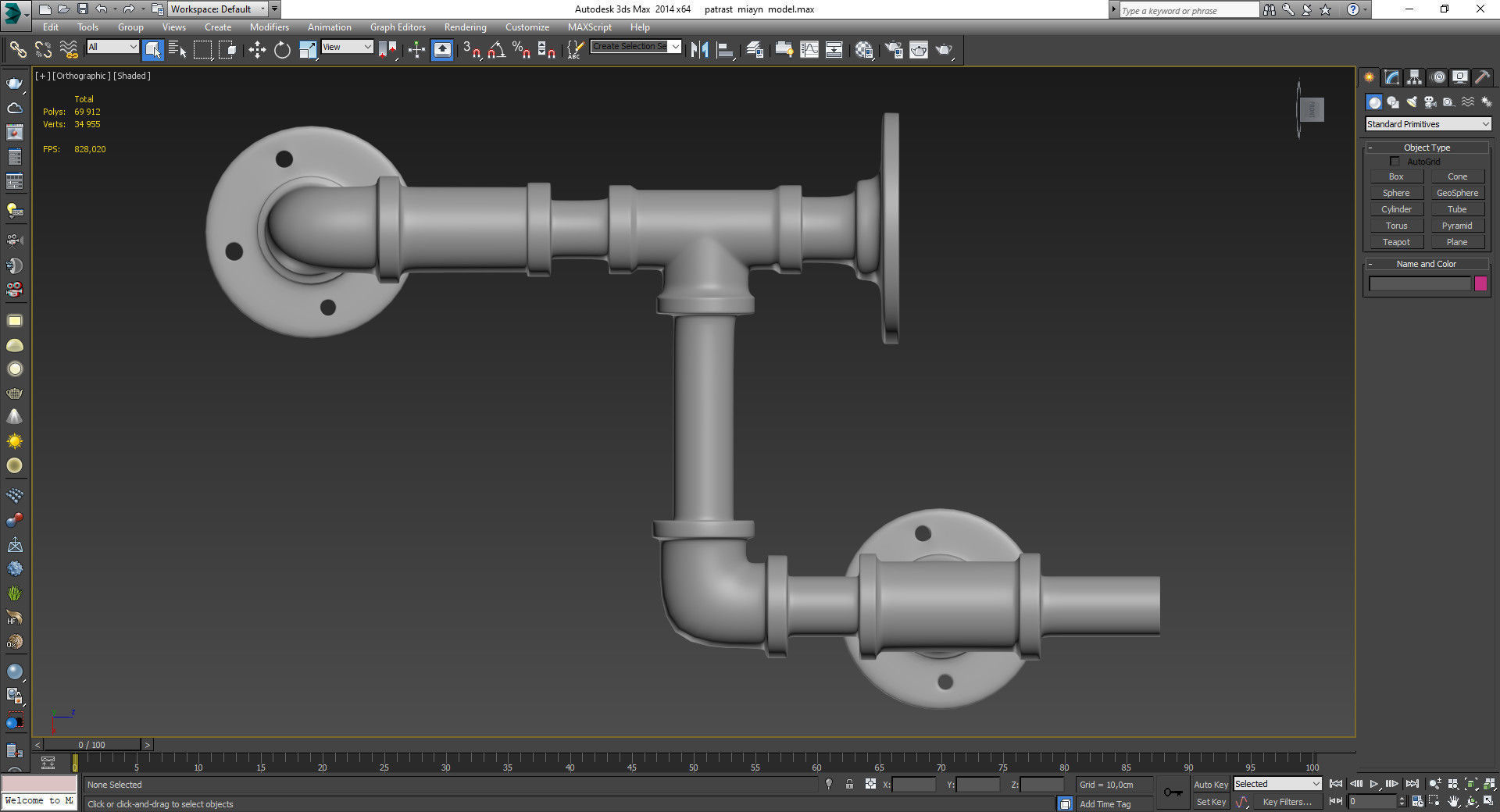Open the Graph Editors menu
1500x812 pixels.
(x=398, y=27)
